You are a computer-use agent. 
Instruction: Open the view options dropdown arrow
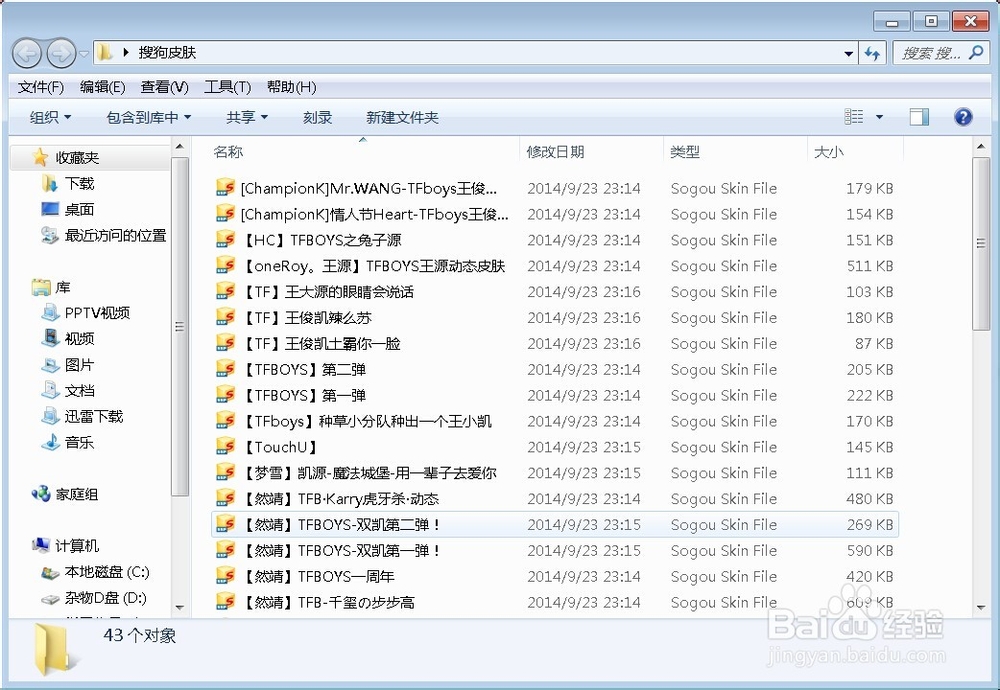pyautogui.click(x=879, y=117)
